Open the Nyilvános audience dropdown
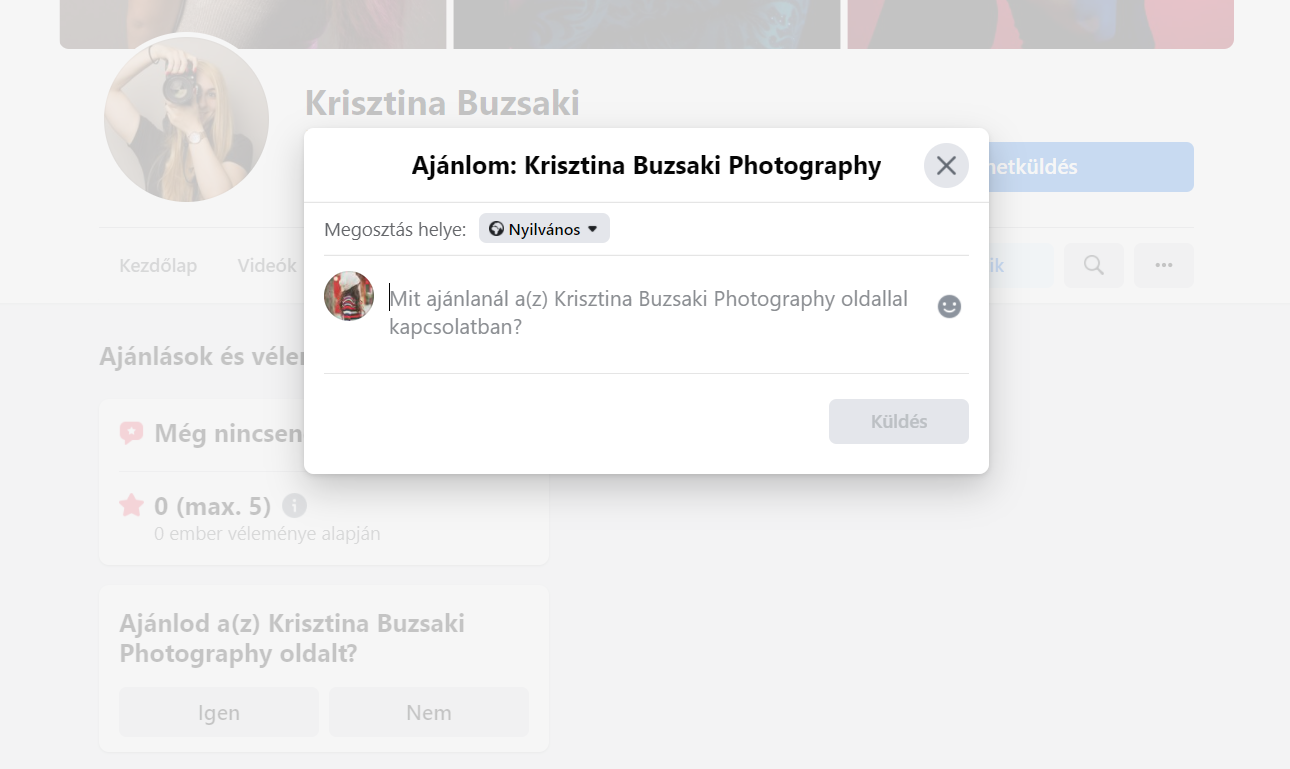 coord(544,229)
